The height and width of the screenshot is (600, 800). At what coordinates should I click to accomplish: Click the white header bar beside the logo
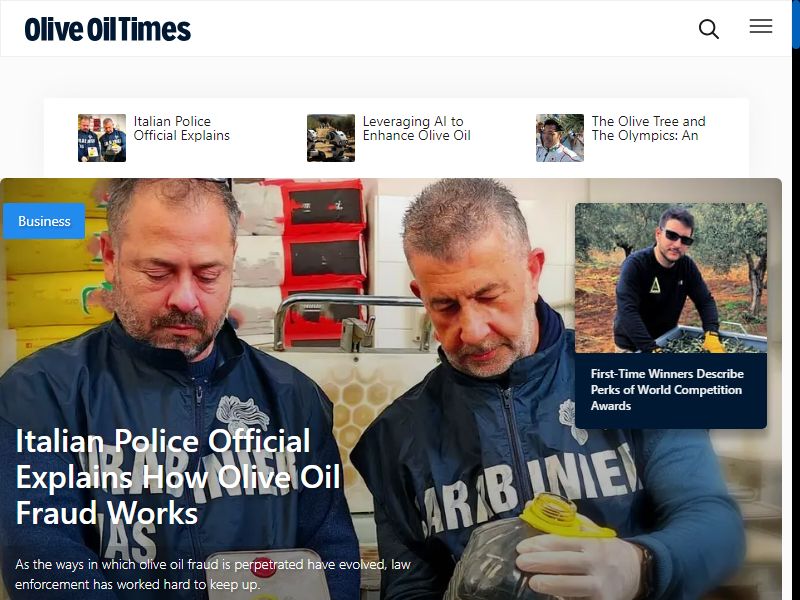coord(444,29)
